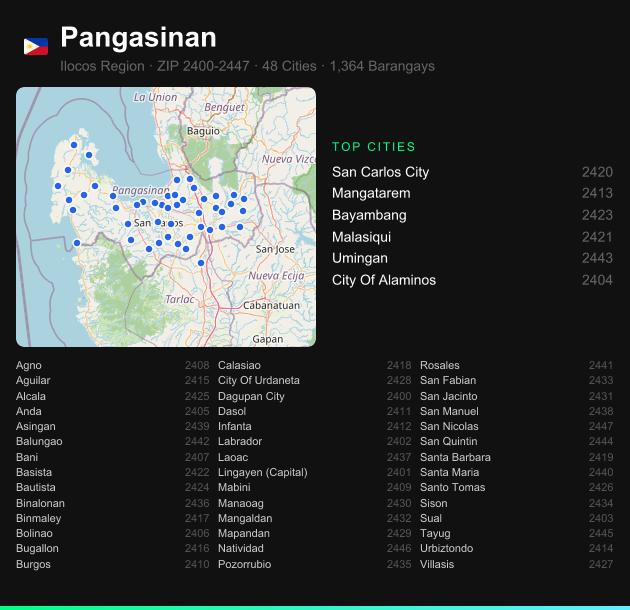
Task: Select Aguilar in the city list
Action: pos(112,380)
